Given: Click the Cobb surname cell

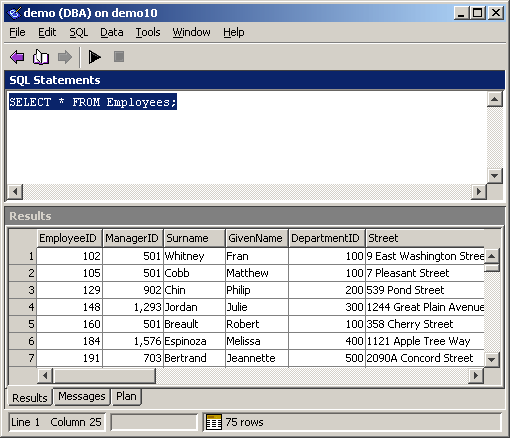Looking at the screenshot, I should tap(194, 273).
